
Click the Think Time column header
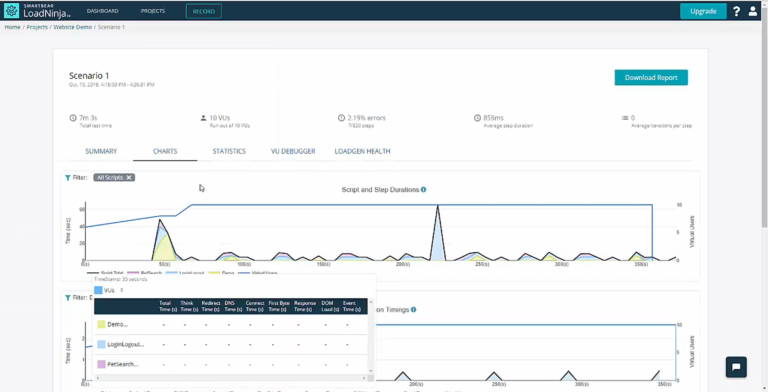tap(189, 306)
